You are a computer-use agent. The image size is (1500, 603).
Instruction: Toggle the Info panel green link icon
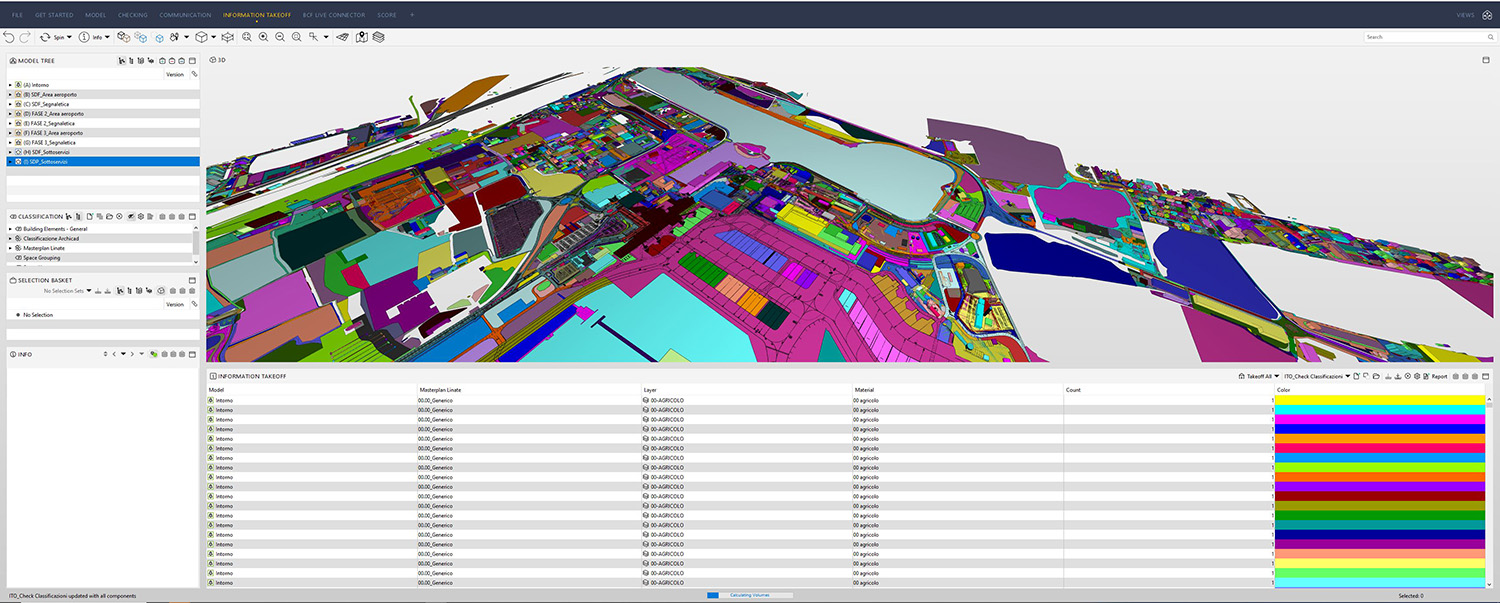pyautogui.click(x=153, y=354)
